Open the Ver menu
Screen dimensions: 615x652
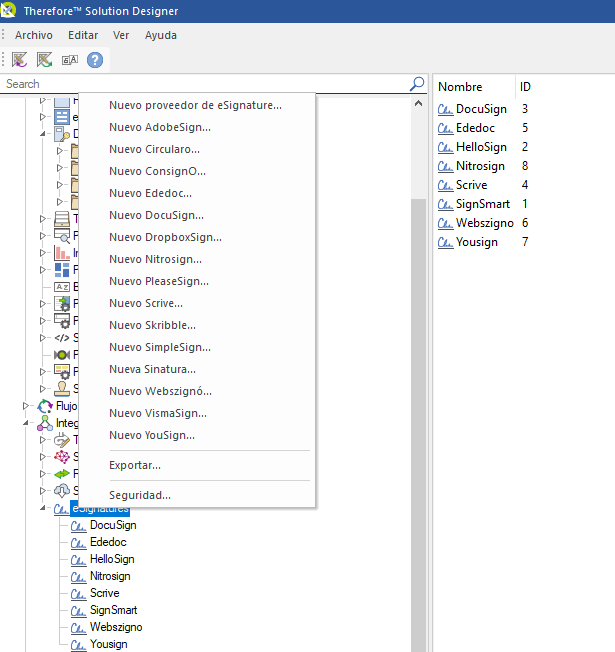pos(121,35)
